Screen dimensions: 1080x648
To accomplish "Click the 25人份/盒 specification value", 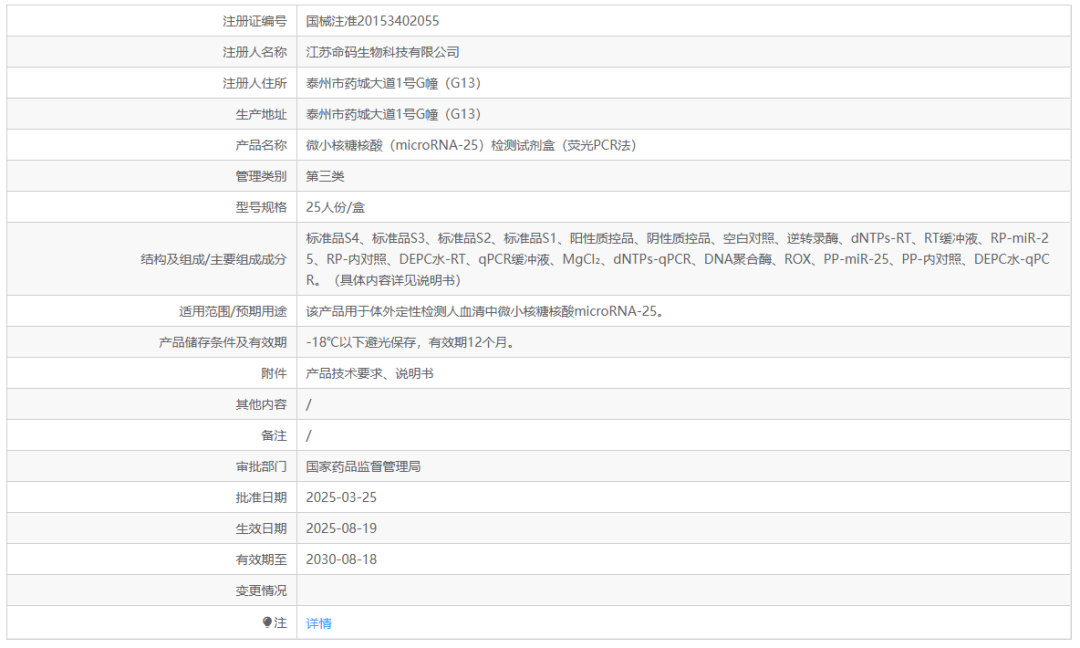I will tap(335, 207).
